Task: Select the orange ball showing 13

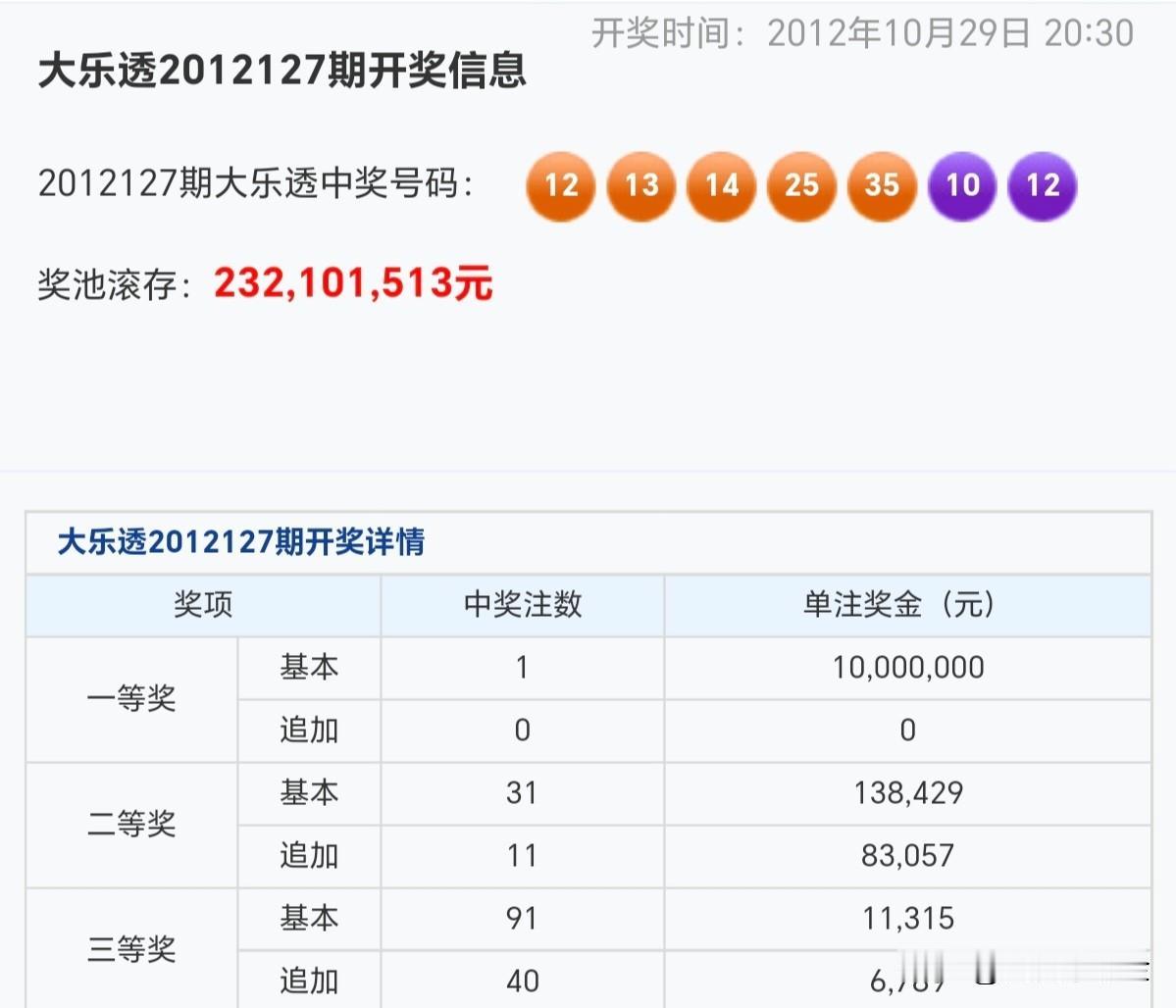Action: coord(640,186)
